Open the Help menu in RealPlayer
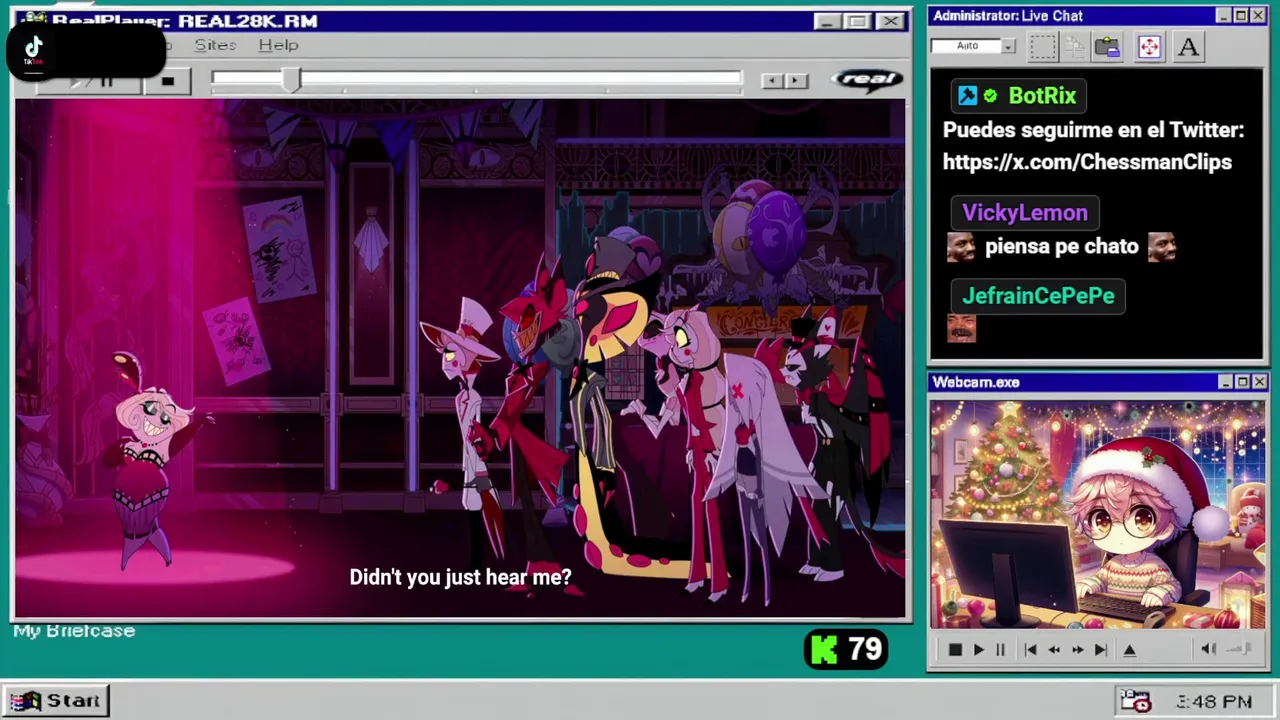The height and width of the screenshot is (720, 1280). point(278,45)
